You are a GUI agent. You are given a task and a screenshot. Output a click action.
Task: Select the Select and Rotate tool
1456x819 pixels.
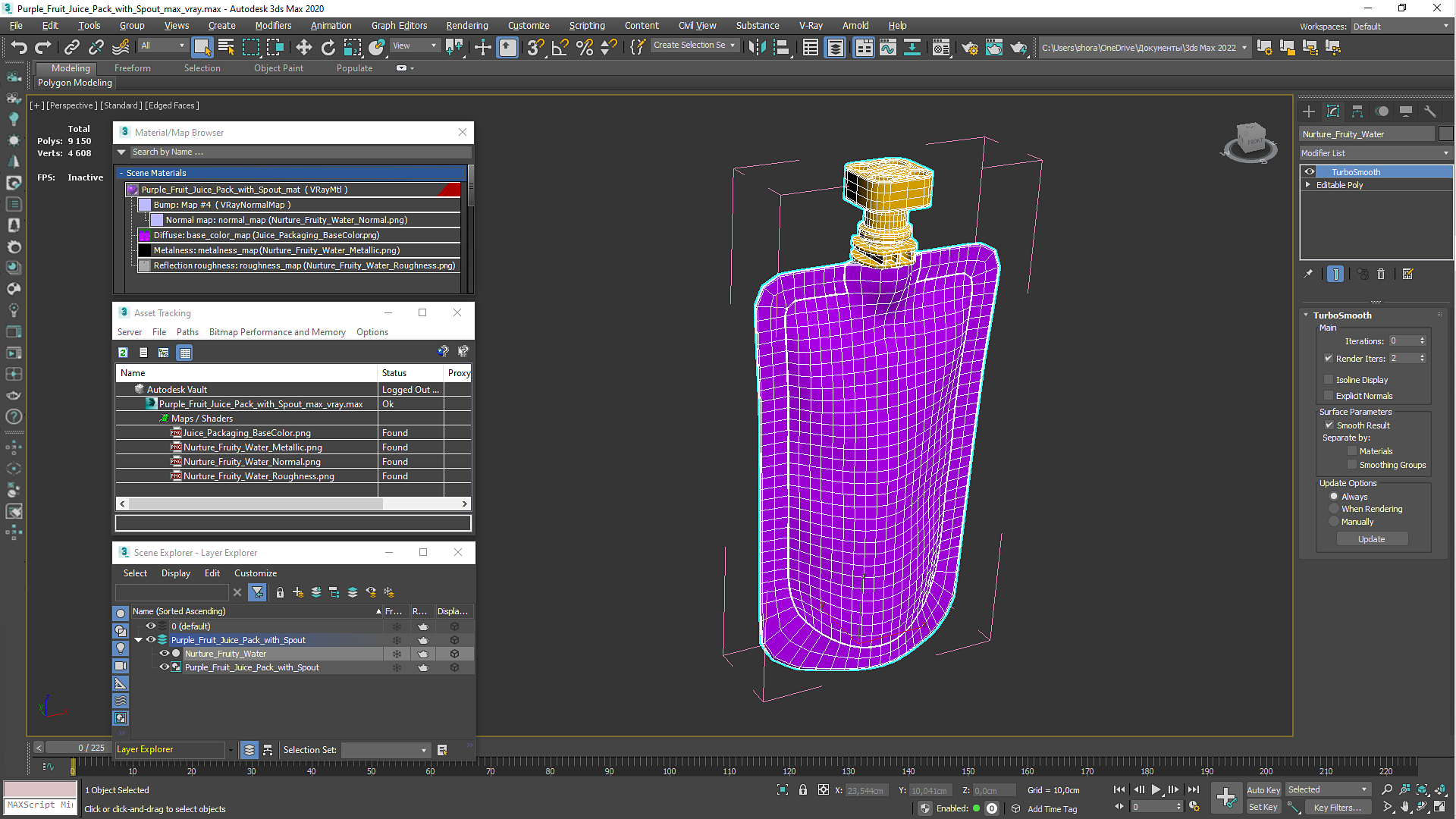[328, 47]
